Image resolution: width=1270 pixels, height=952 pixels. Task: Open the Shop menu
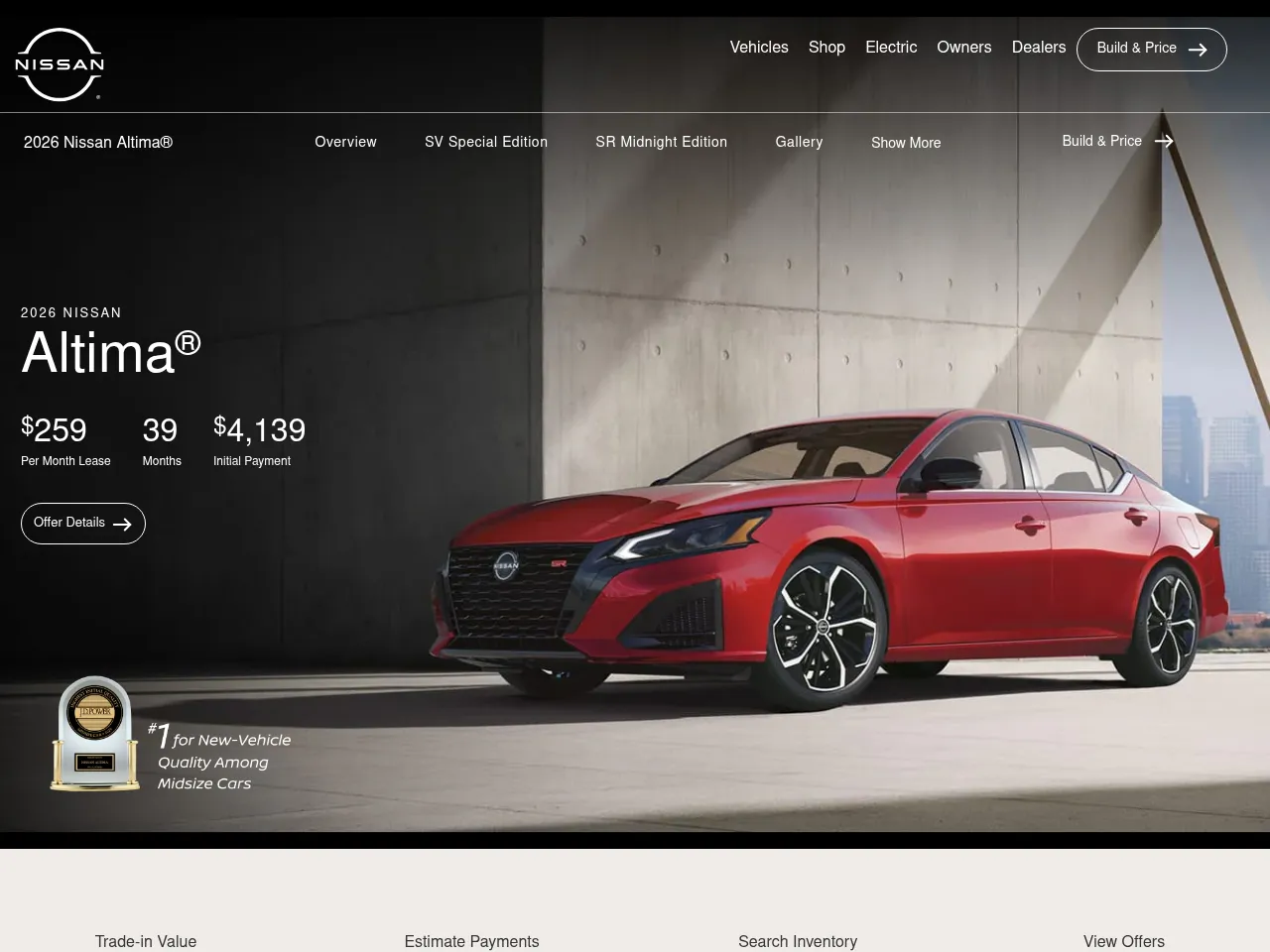click(826, 48)
